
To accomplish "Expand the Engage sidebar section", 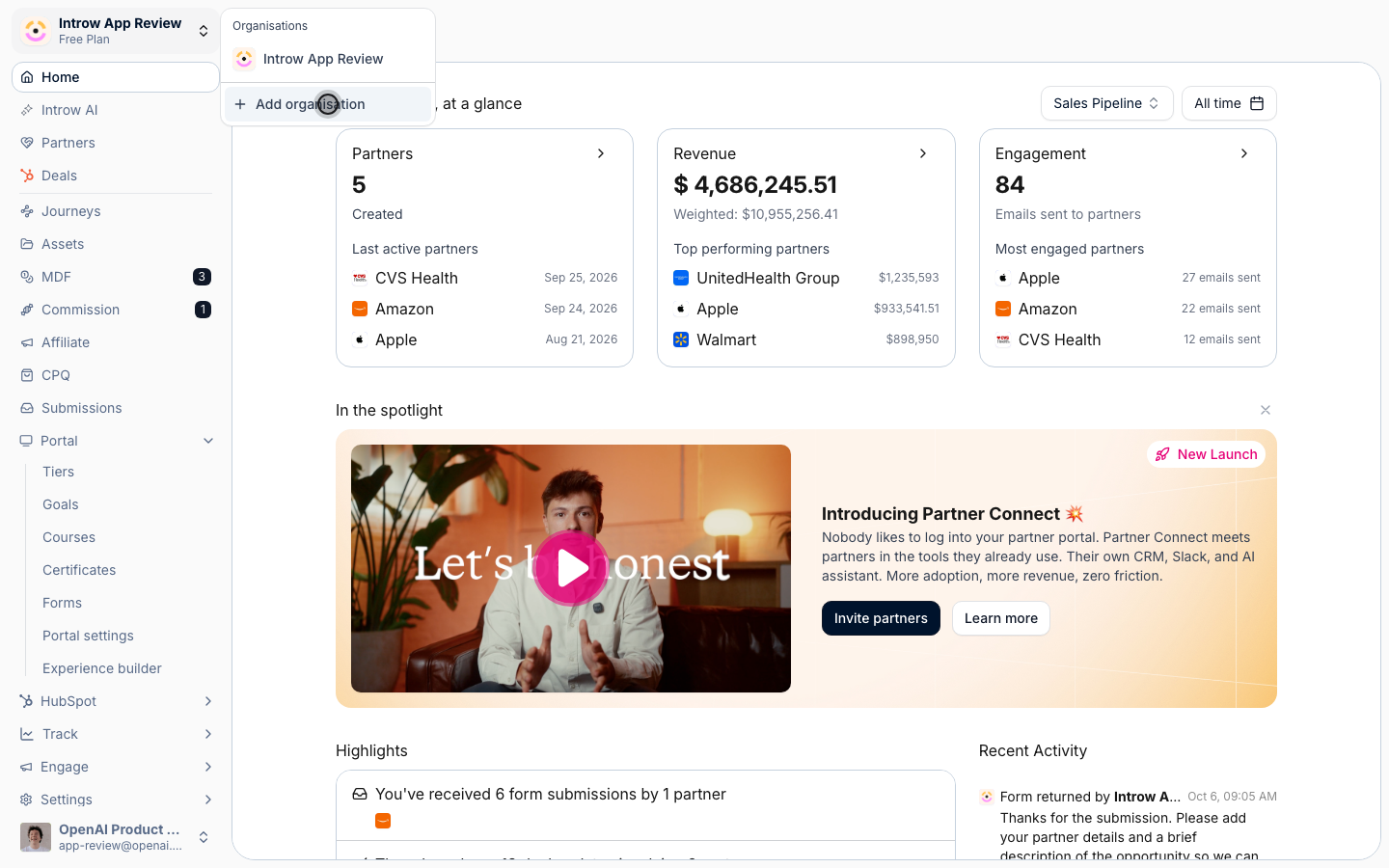I will (116, 767).
